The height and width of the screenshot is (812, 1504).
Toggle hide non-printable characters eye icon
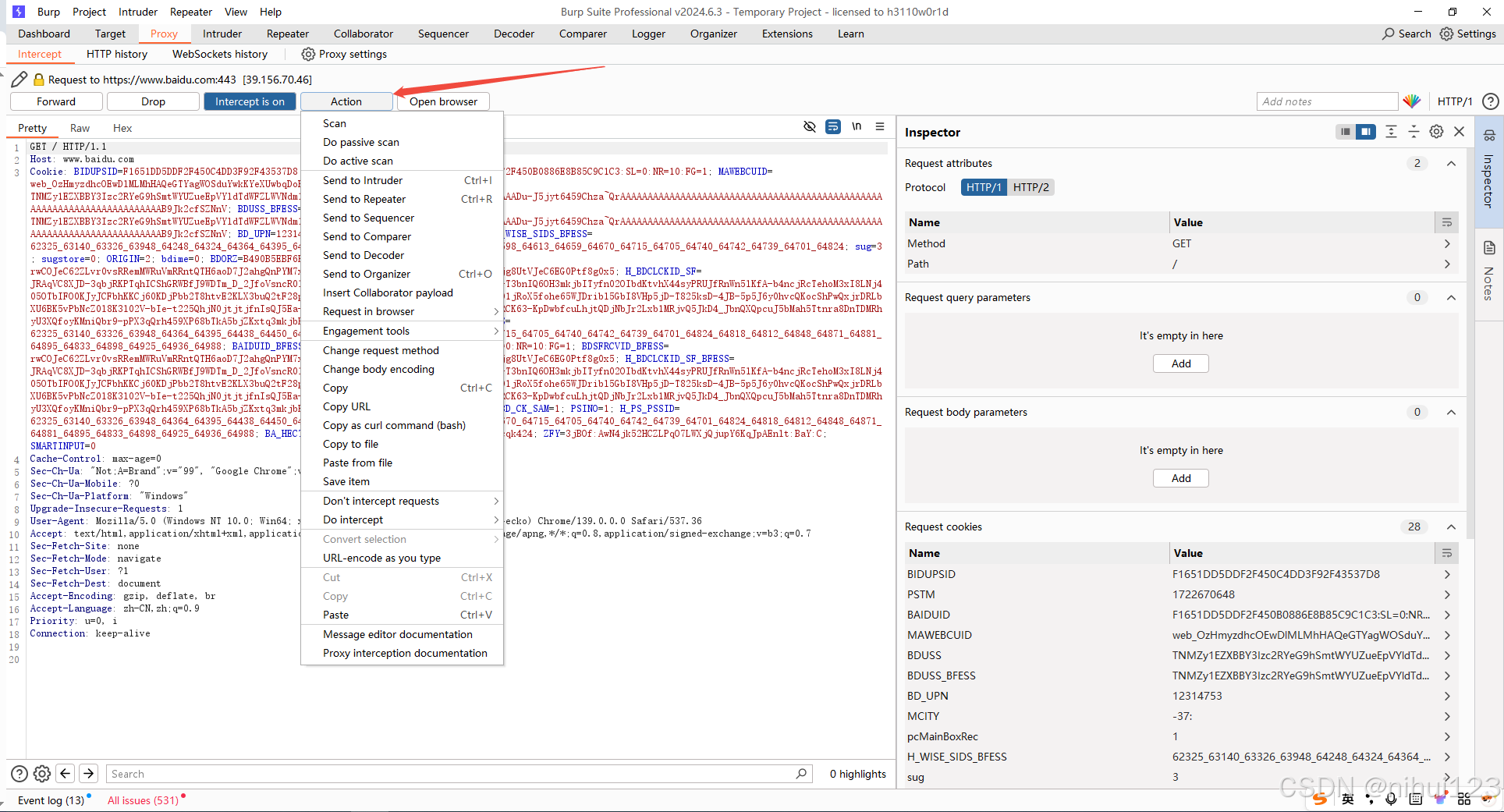pyautogui.click(x=810, y=126)
